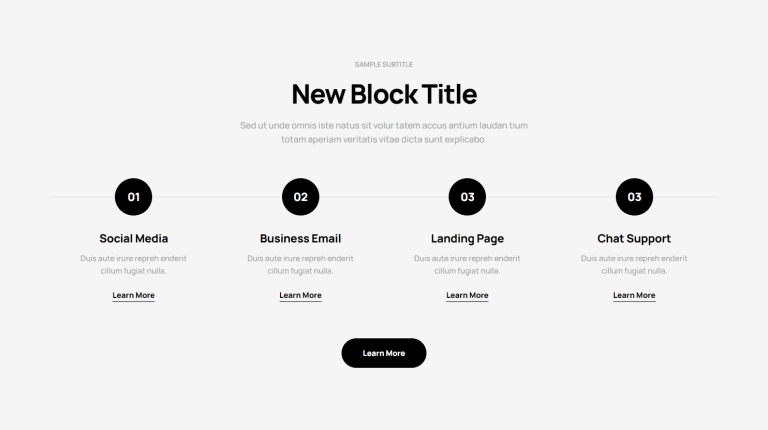This screenshot has width=768, height=430.
Task: Open the Learn More link under Business Email
Action: (300, 295)
